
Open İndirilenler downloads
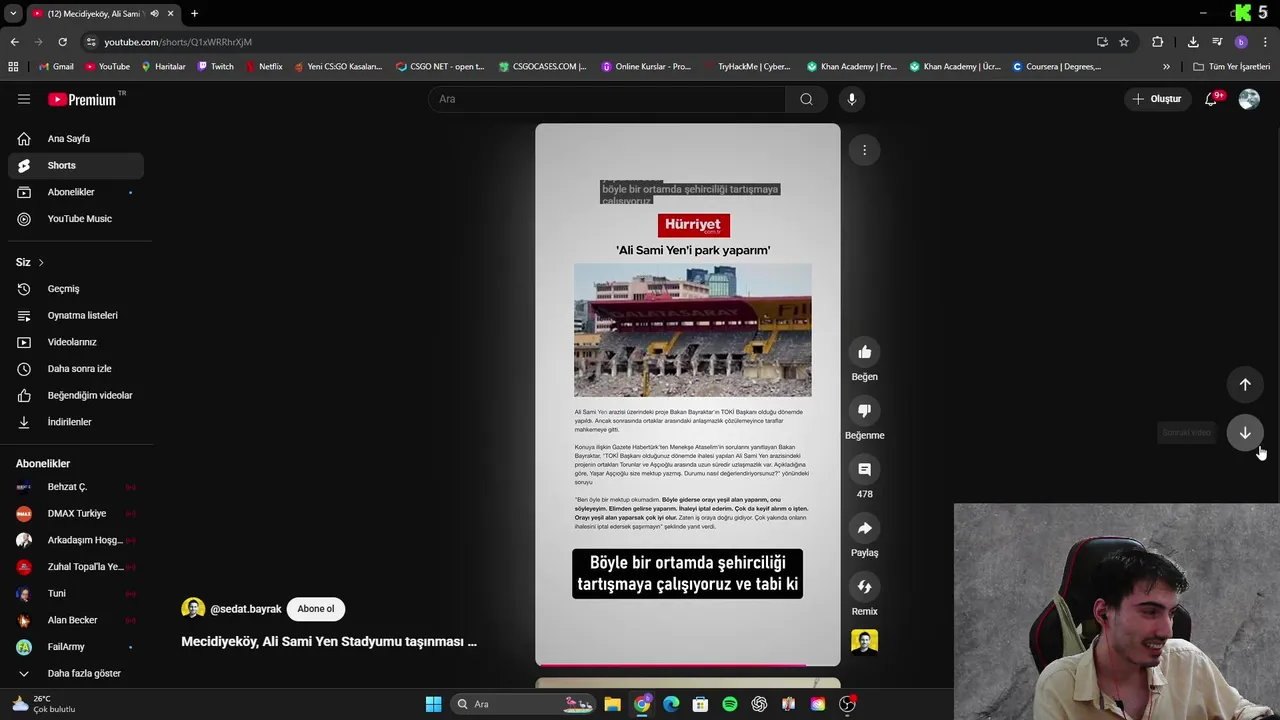(x=76, y=422)
